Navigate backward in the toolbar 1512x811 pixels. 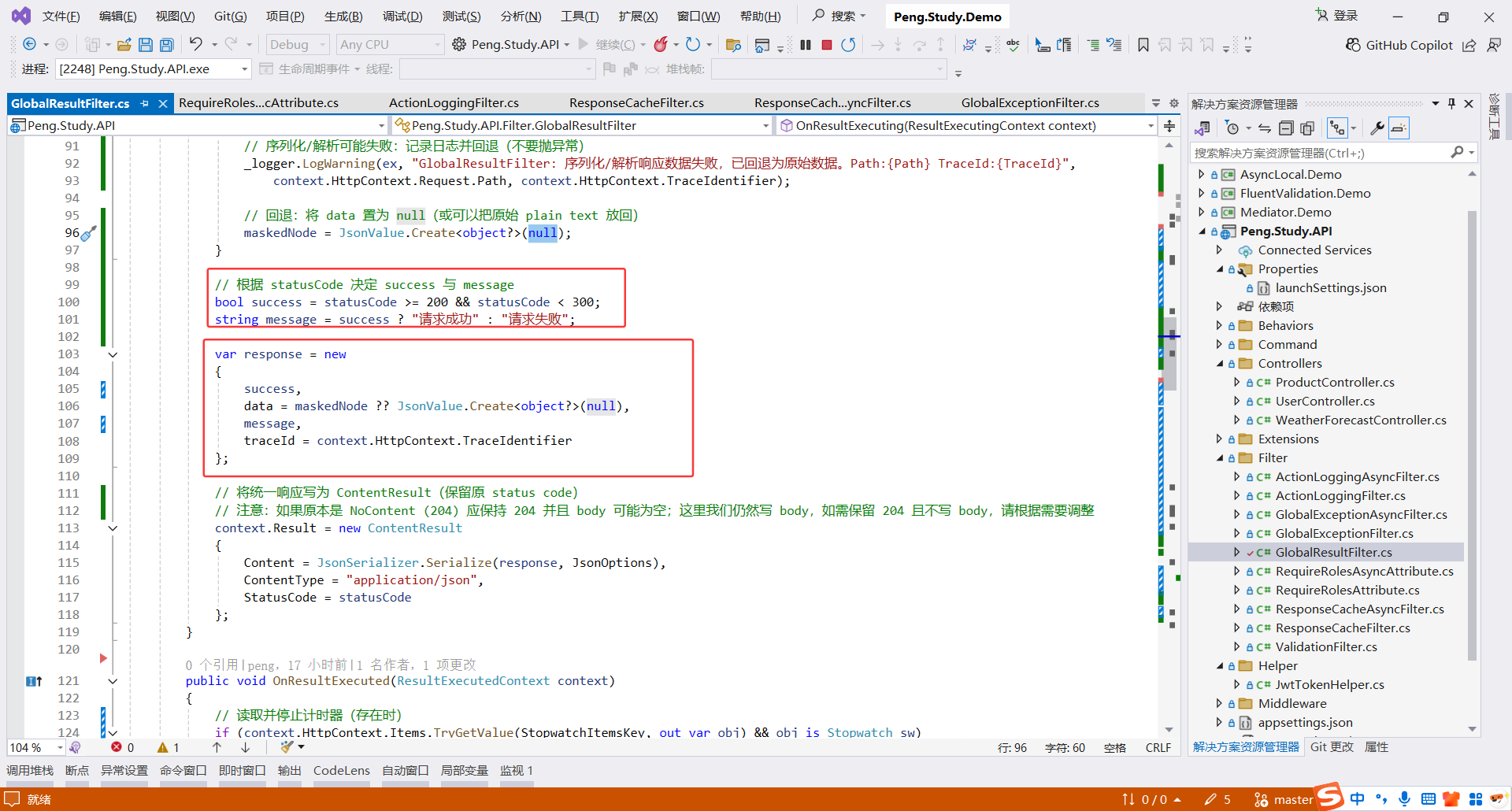tap(30, 45)
